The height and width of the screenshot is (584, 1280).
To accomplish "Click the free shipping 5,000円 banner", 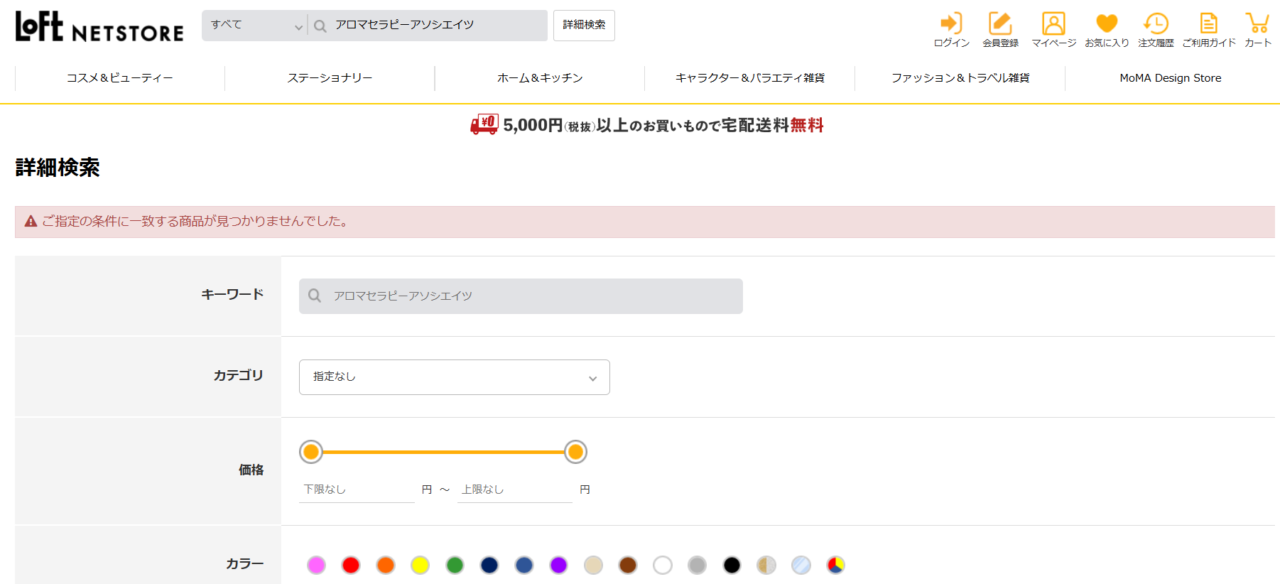I will 647,125.
